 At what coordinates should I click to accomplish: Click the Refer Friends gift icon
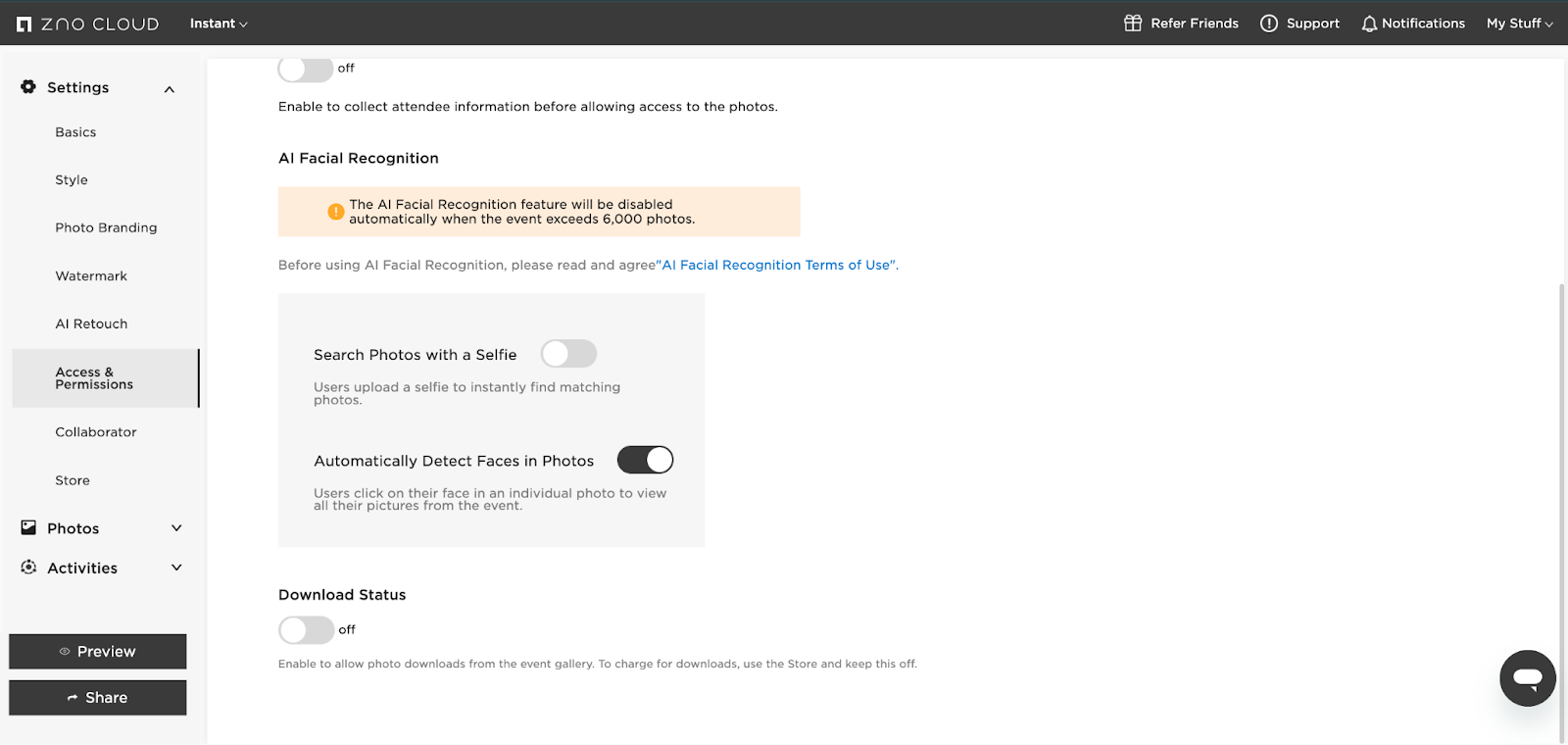1133,24
